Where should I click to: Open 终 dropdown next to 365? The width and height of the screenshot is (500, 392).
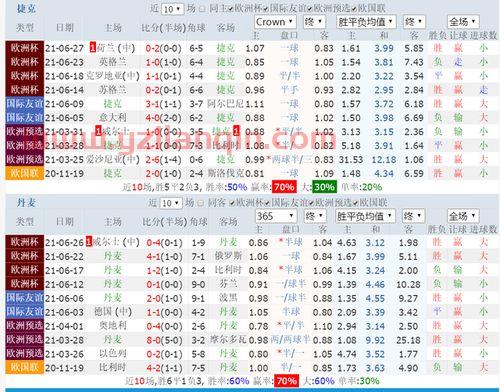tap(315, 216)
